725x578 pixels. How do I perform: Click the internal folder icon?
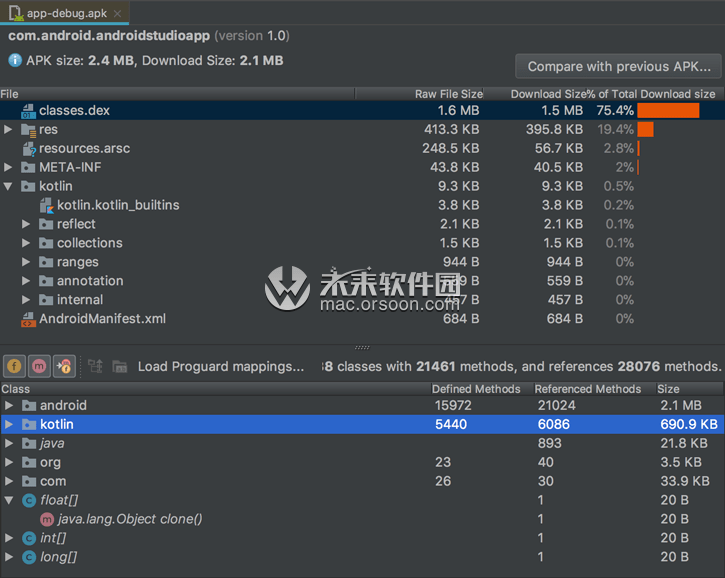coord(46,300)
